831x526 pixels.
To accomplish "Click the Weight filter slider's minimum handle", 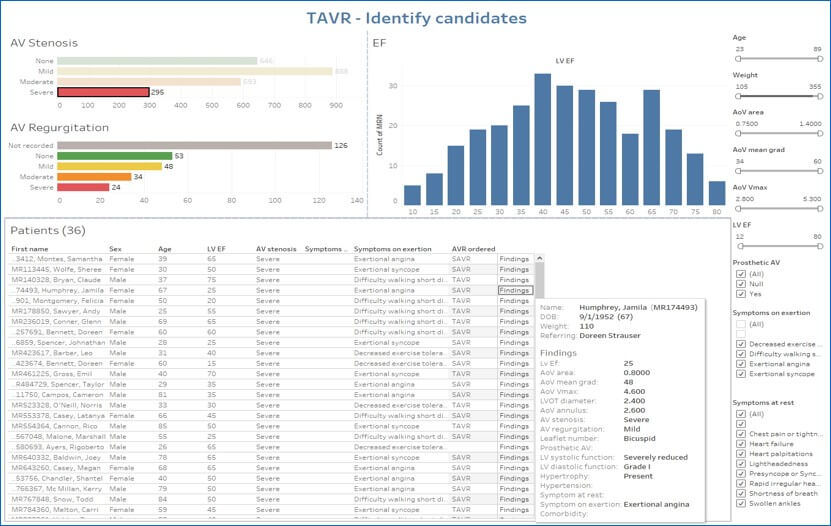I will coord(738,96).
